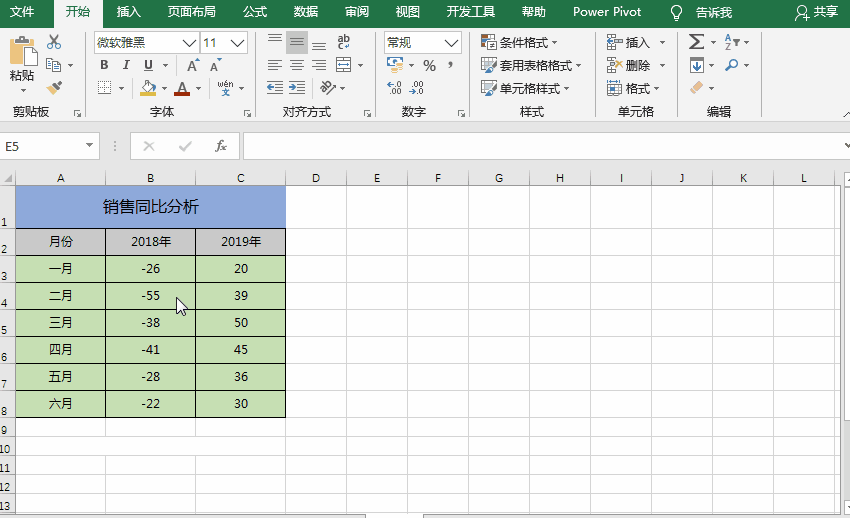Click the Fill down arrow icon
The image size is (850, 518).
coord(697,65)
